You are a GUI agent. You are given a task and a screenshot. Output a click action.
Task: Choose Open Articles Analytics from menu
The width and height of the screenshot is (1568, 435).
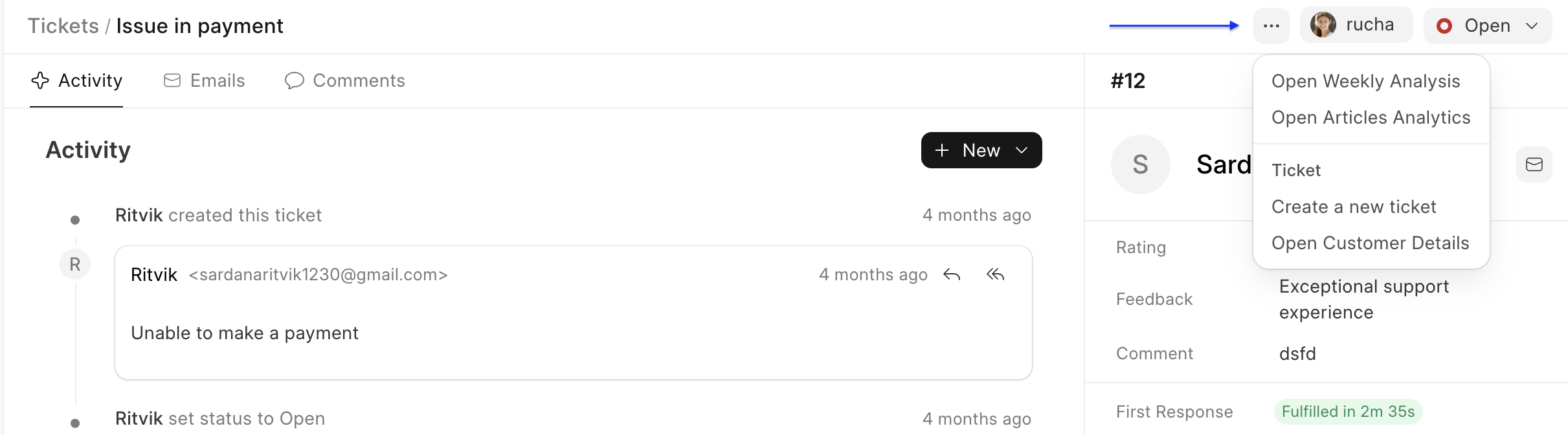(x=1371, y=118)
